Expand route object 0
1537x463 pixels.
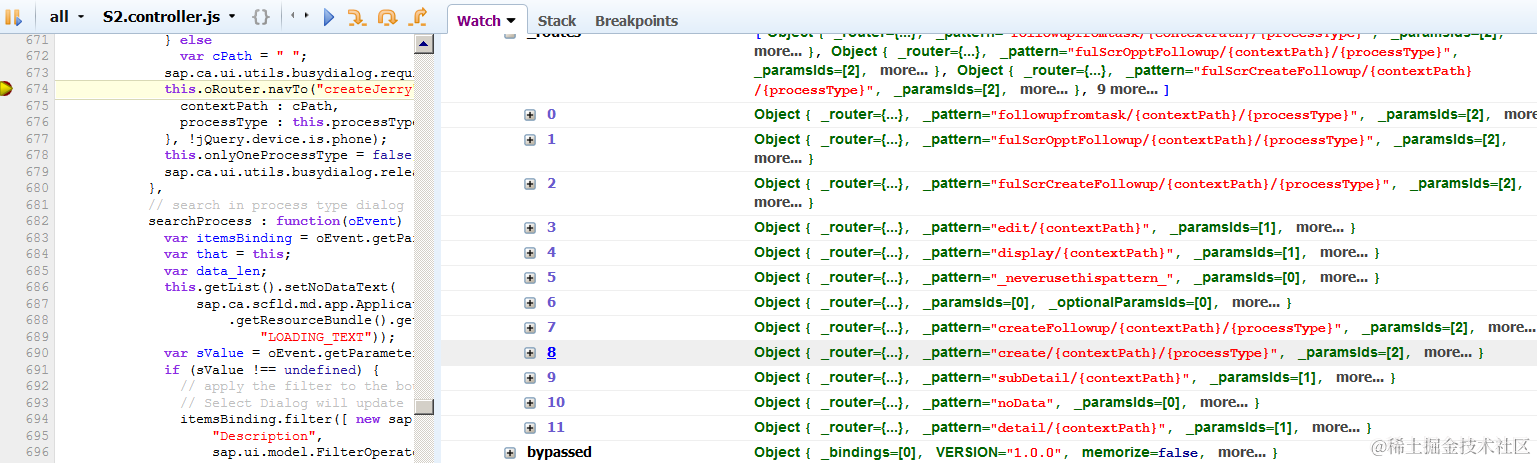click(530, 115)
